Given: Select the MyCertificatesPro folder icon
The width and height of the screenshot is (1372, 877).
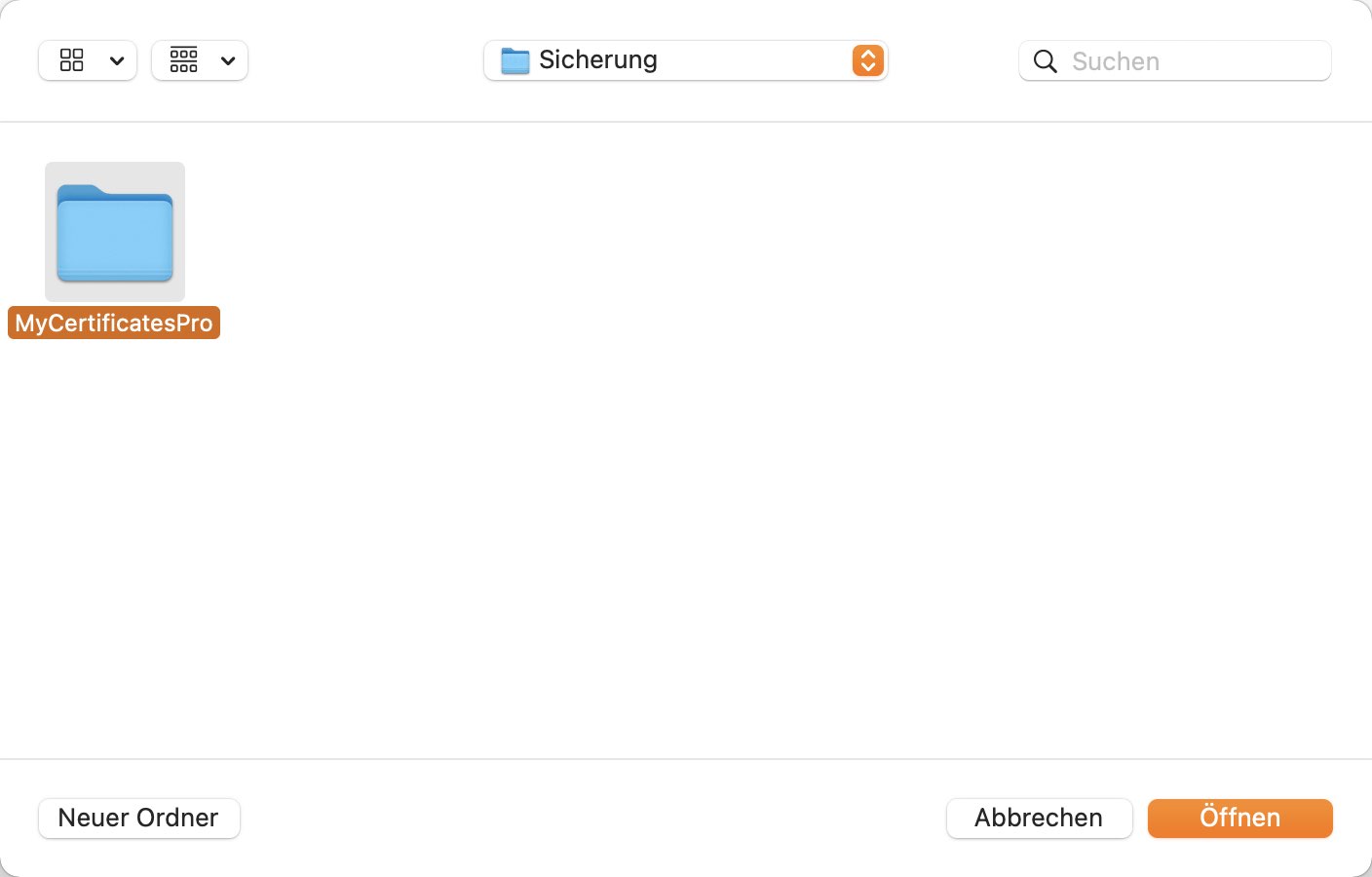Looking at the screenshot, I should click(x=115, y=232).
